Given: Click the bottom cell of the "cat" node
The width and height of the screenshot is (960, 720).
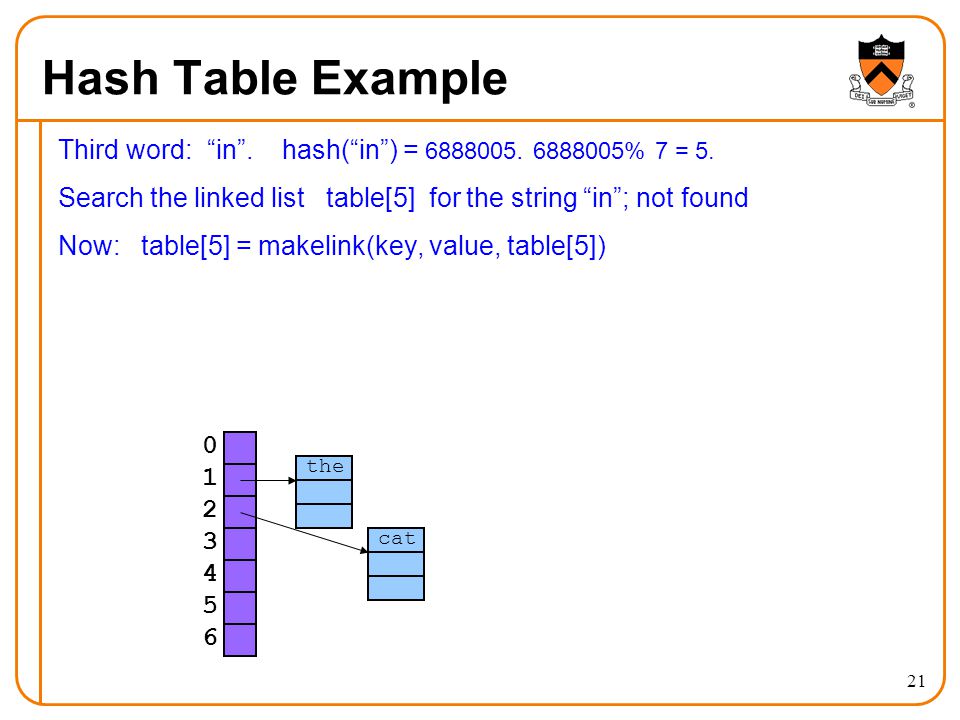Looking at the screenshot, I should click(396, 588).
